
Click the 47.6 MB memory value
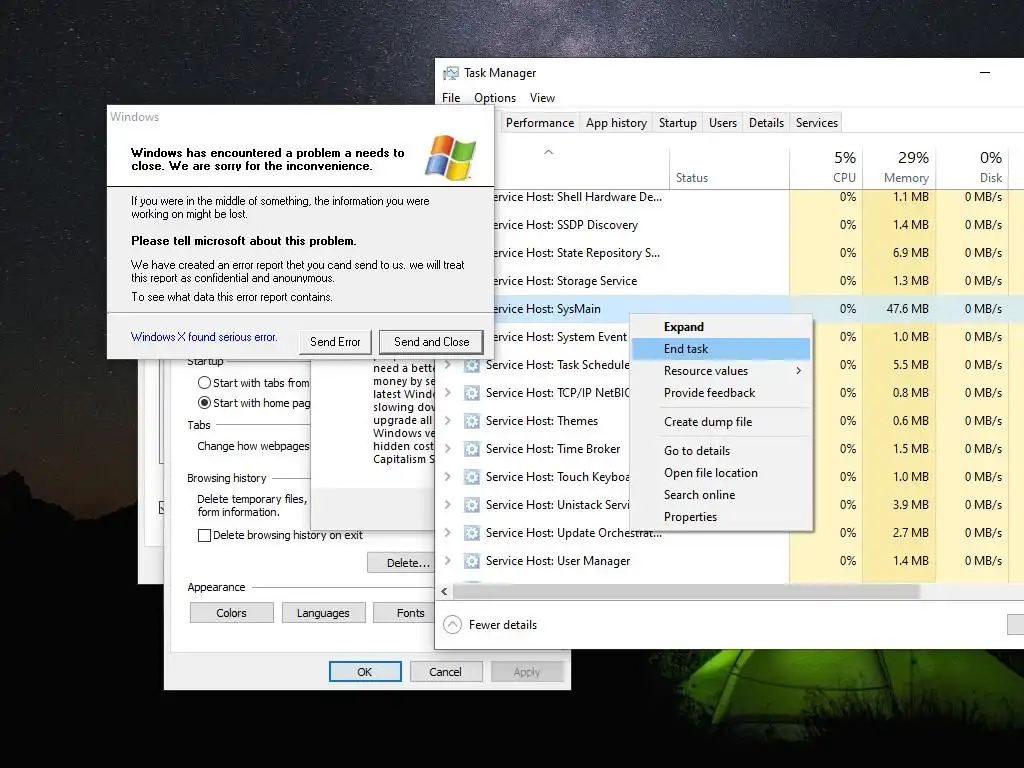pos(907,309)
